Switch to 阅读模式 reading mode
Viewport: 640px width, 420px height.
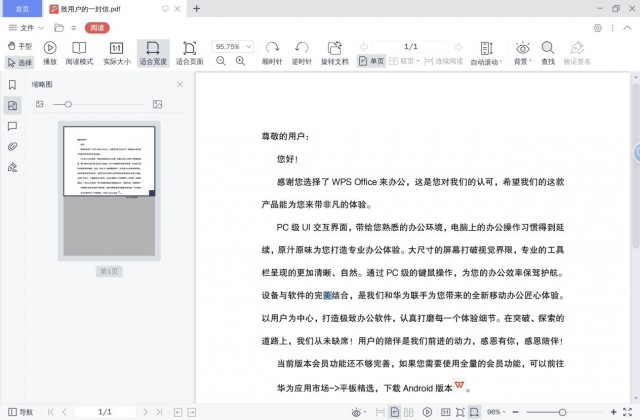[x=79, y=53]
